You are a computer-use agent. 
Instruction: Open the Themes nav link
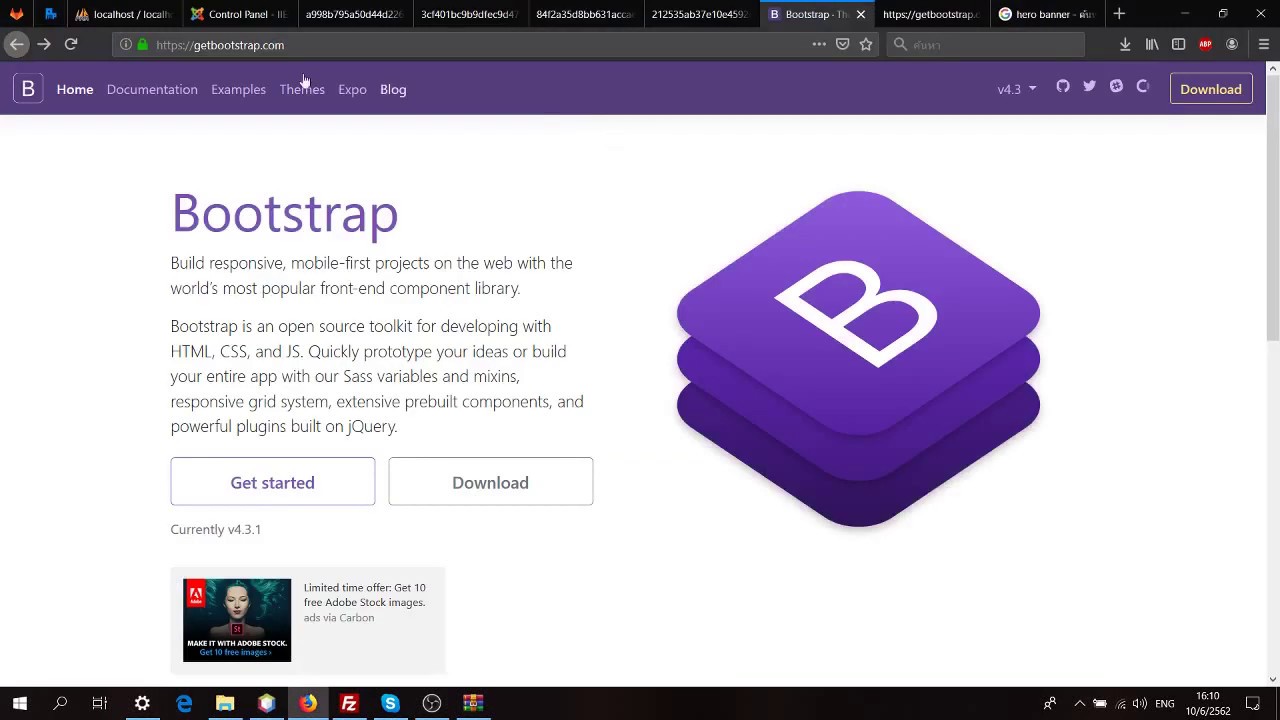(x=302, y=89)
